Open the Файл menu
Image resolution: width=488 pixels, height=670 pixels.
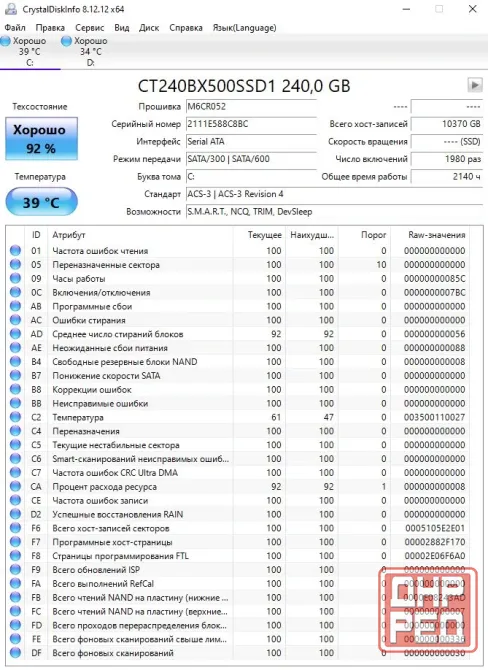[15, 28]
